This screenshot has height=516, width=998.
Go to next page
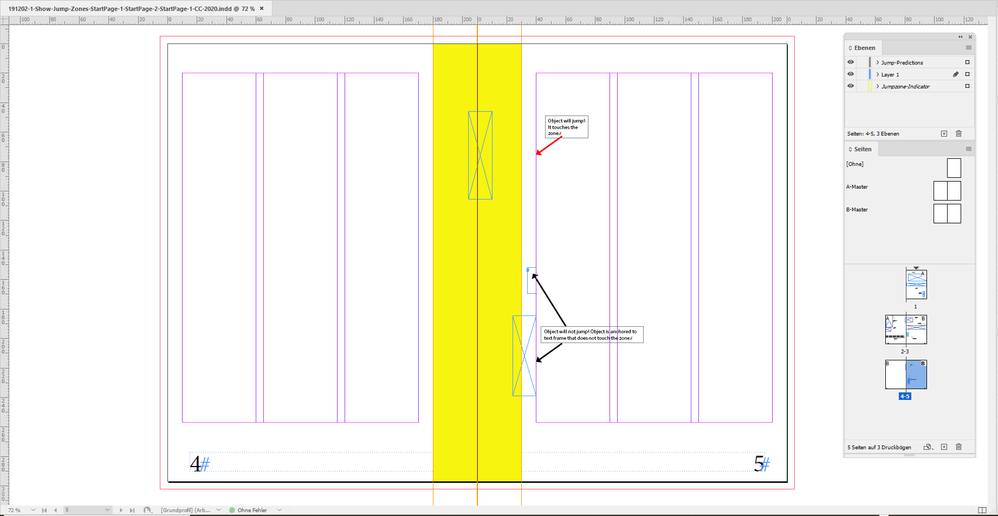click(x=123, y=510)
